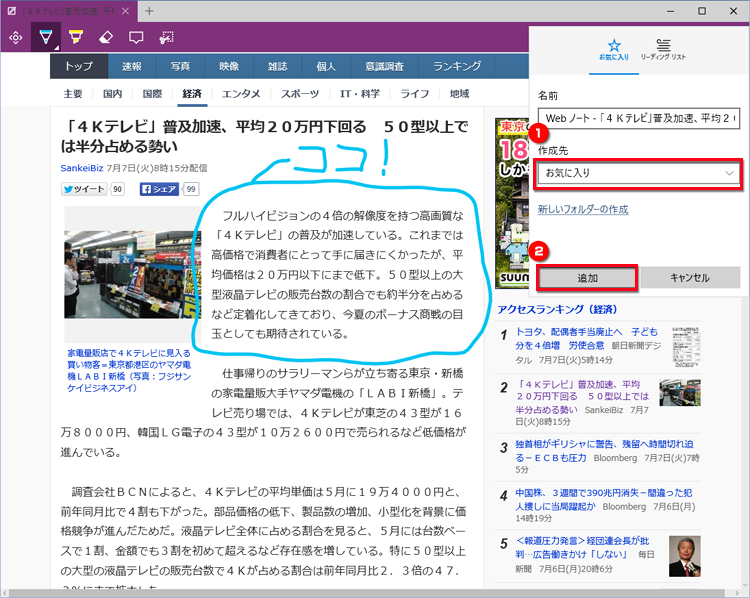Open the electronics store article photo
Image resolution: width=750 pixels, height=598 pixels.
click(126, 273)
